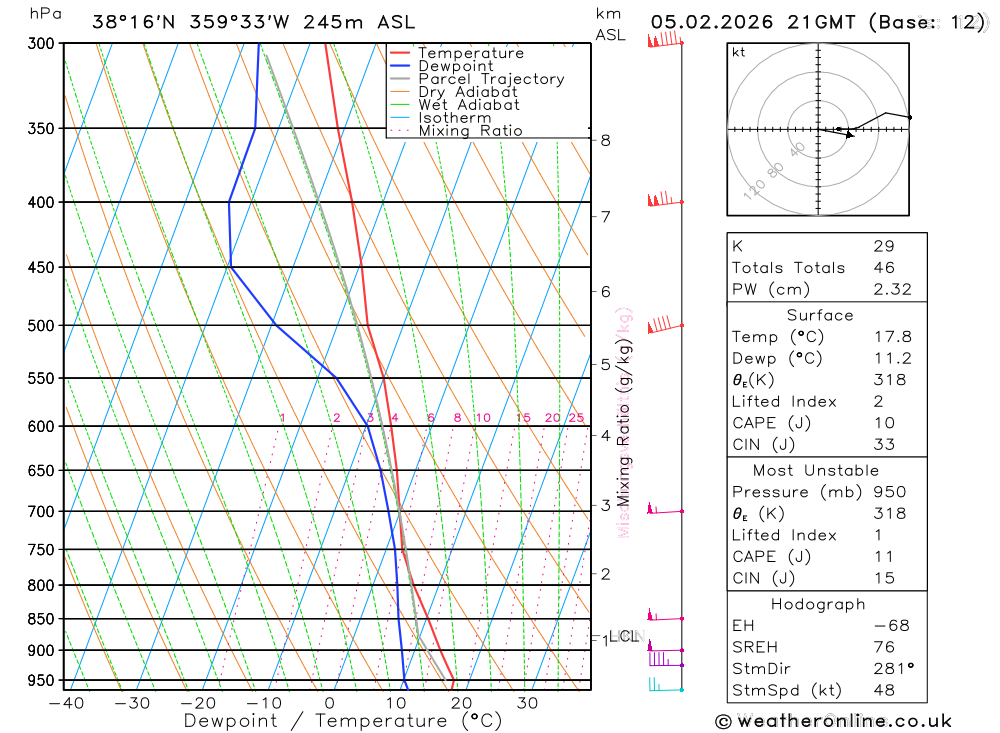This screenshot has width=1000, height=733.
Task: Click the K index value 29
Action: 884,246
